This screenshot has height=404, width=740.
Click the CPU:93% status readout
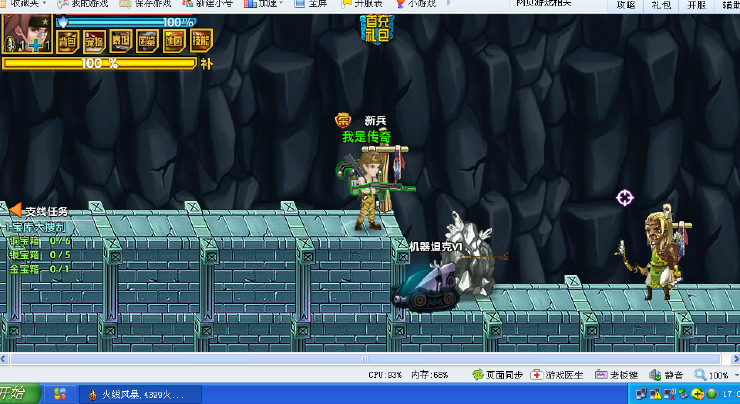(385, 375)
